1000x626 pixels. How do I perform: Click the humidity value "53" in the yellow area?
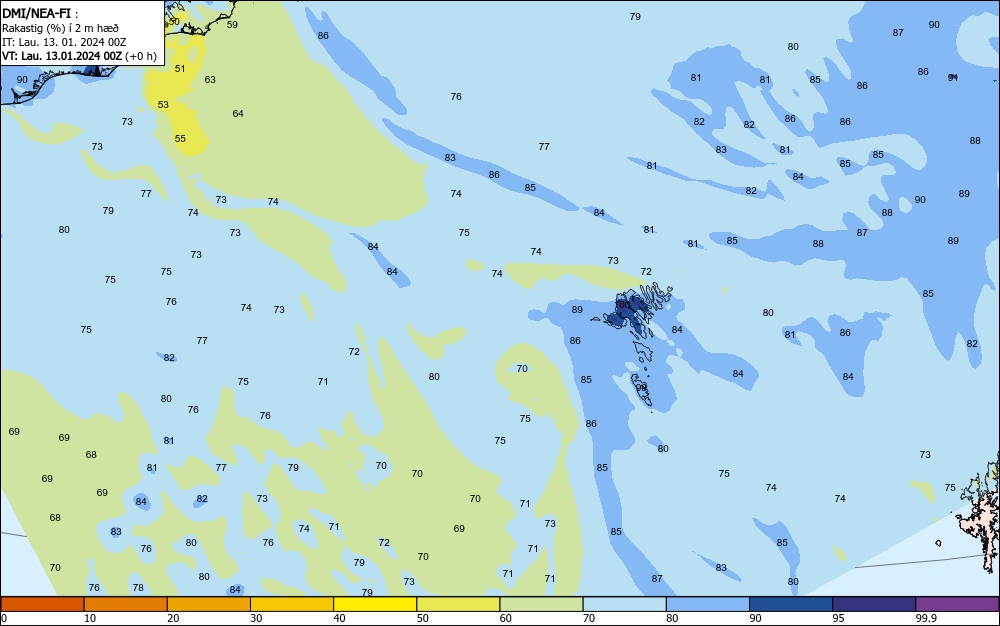[x=163, y=105]
